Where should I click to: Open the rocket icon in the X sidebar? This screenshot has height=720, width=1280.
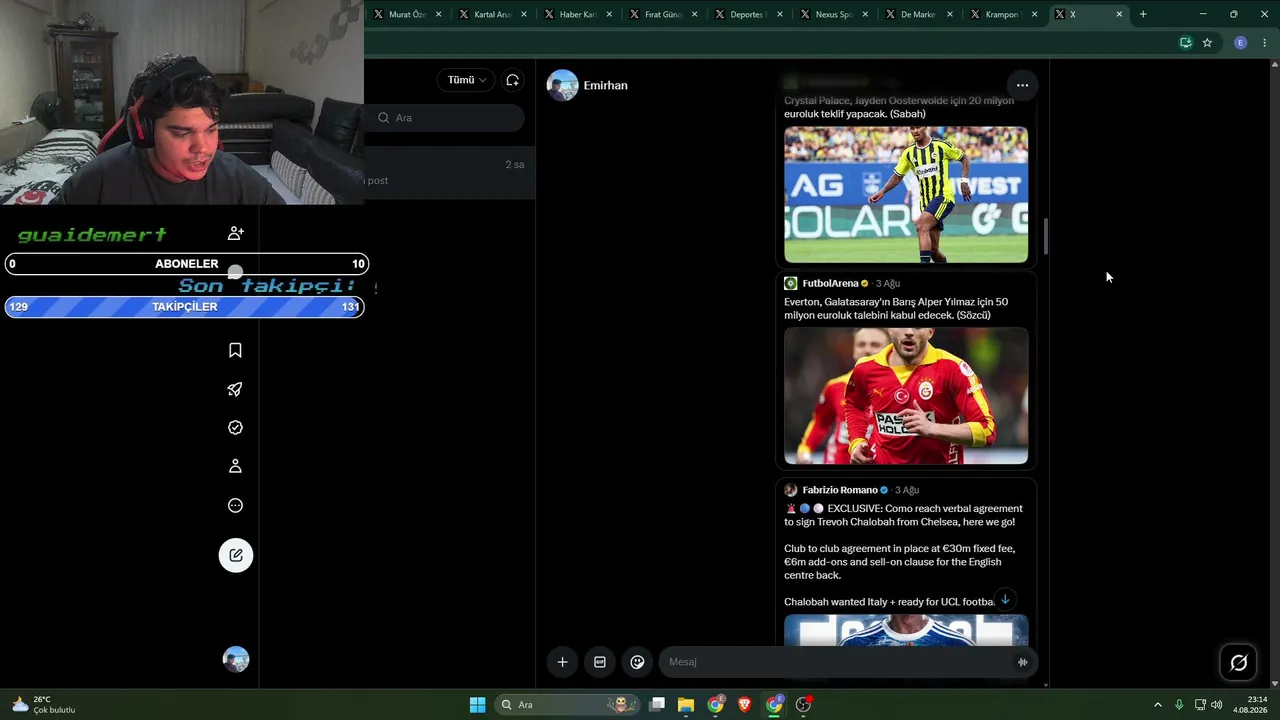pos(235,389)
